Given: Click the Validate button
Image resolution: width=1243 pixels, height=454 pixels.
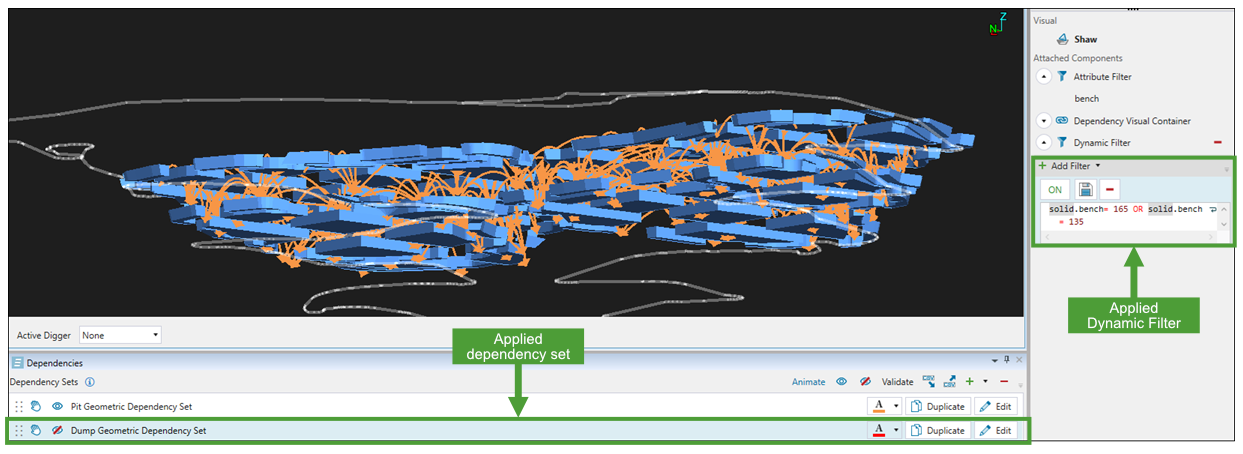Looking at the screenshot, I should [x=898, y=381].
